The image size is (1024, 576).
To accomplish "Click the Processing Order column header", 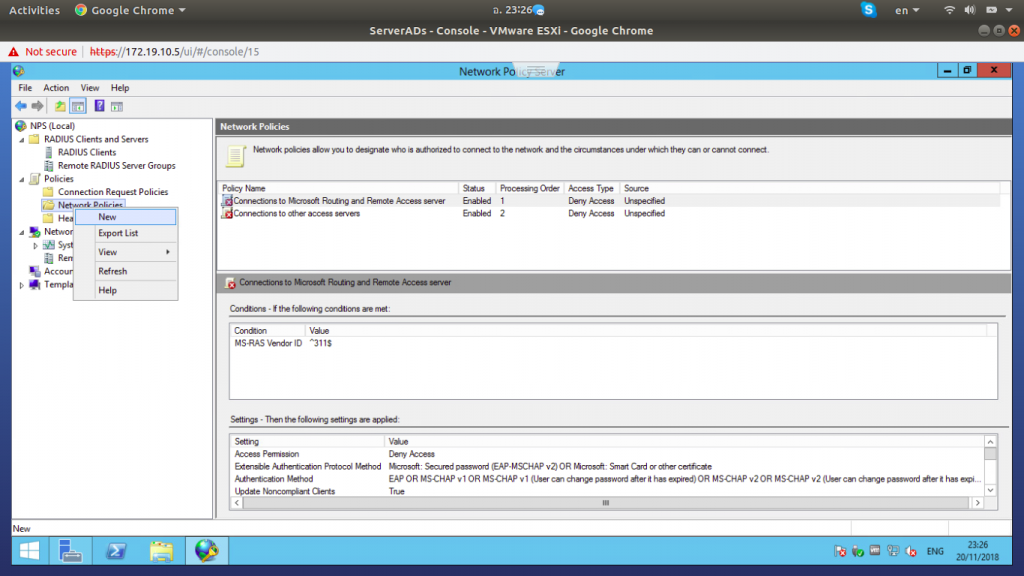I will point(529,188).
